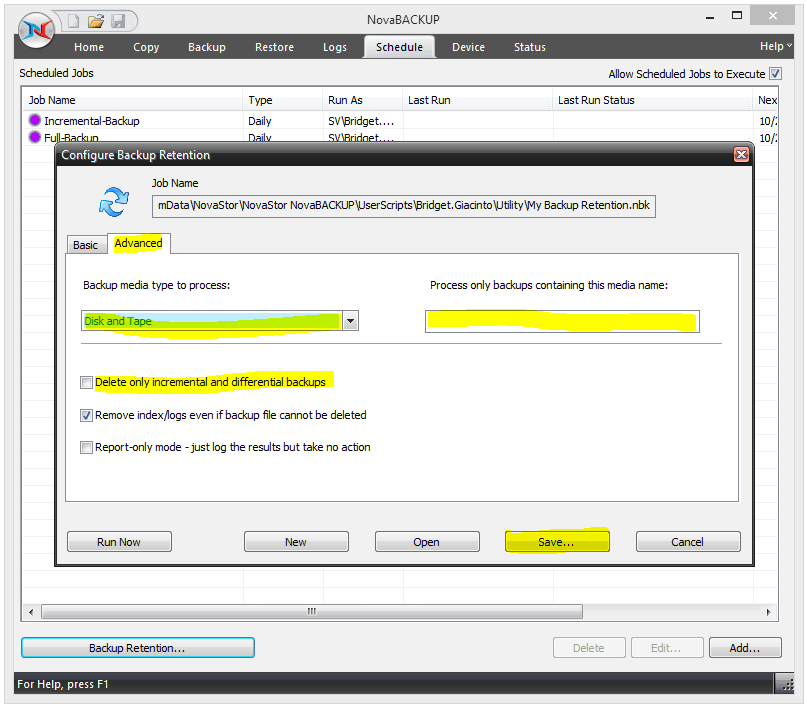Open the Help dropdown menu
Screen dimensions: 807x708
(774, 46)
